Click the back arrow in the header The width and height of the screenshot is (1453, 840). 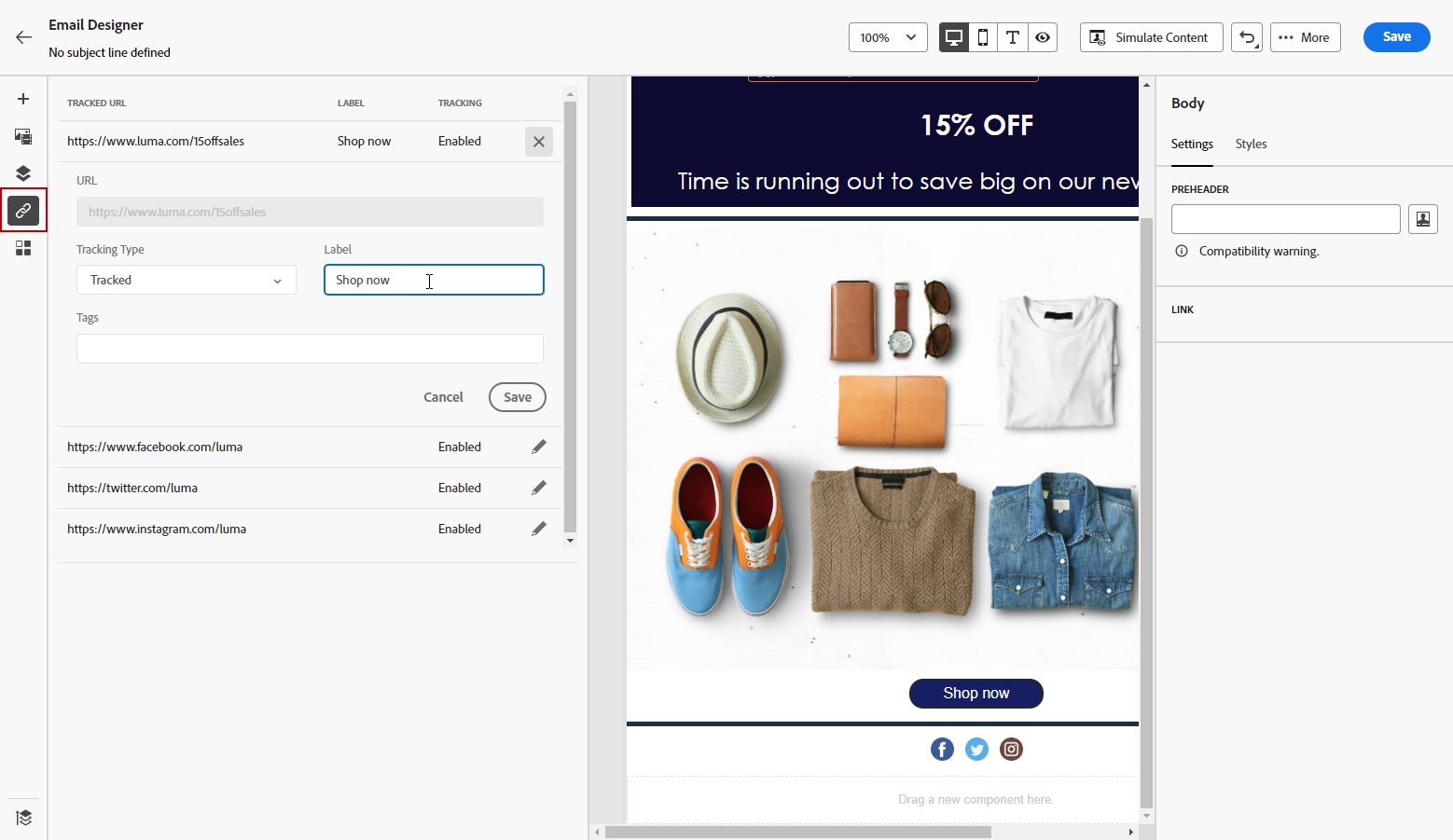24,37
